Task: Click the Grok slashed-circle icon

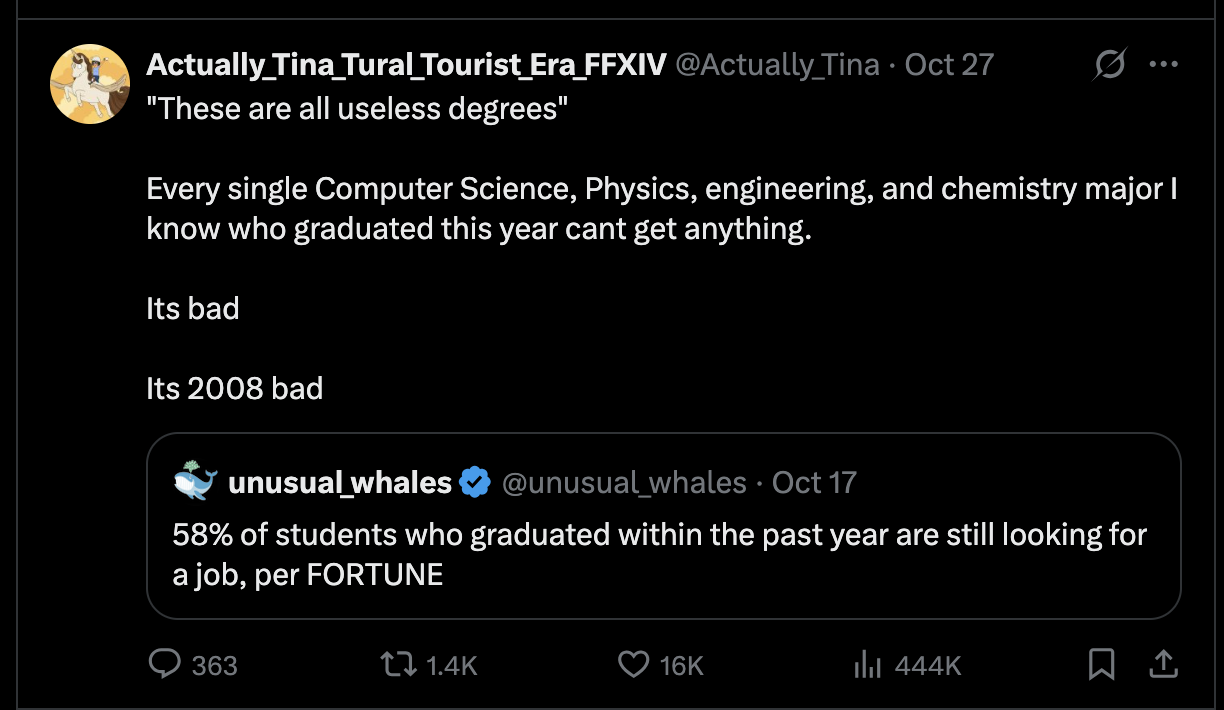Action: 1108,65
